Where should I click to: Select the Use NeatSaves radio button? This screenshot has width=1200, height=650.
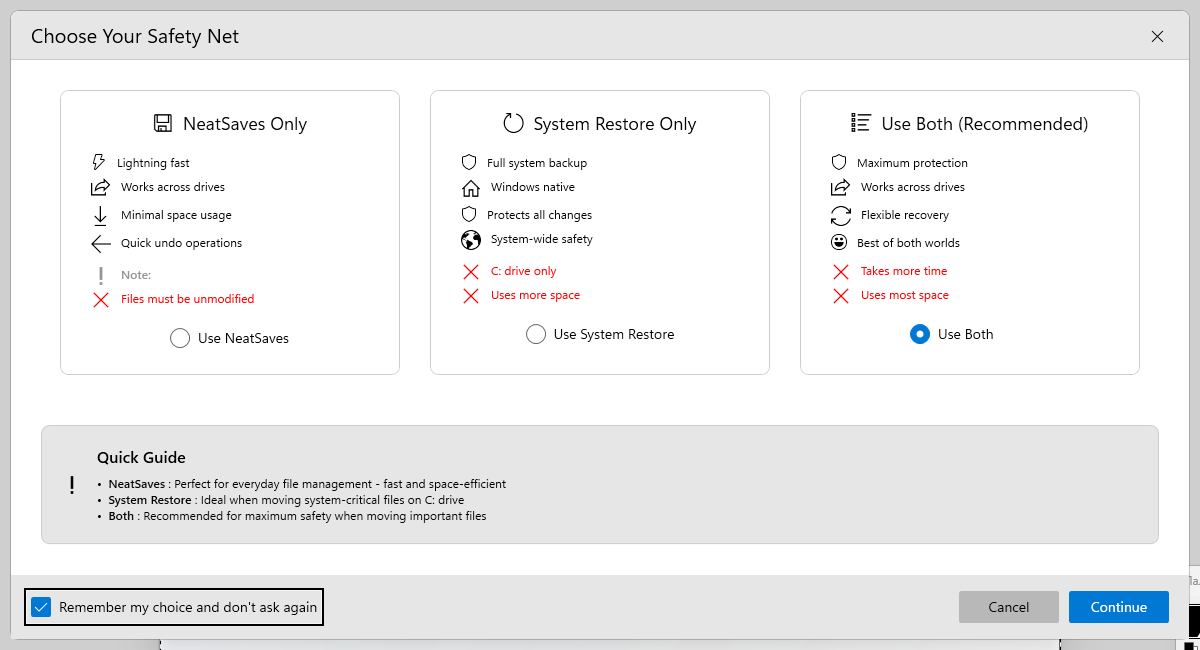click(180, 338)
